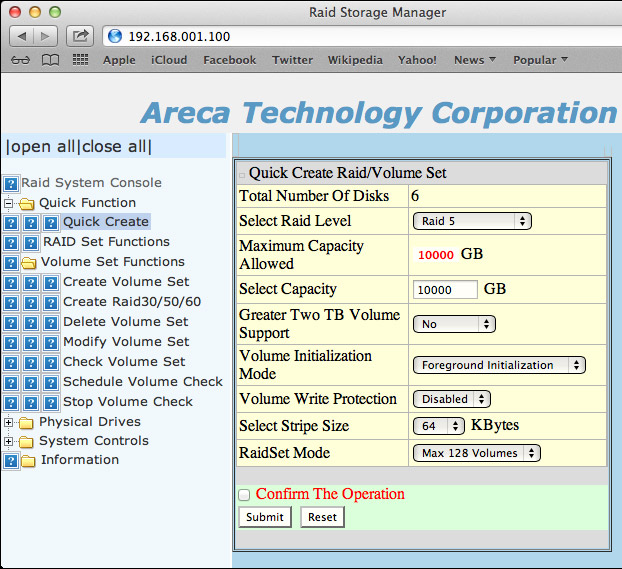Image resolution: width=622 pixels, height=569 pixels.
Task: Show Top Sites grid icon
Action: pos(80,60)
